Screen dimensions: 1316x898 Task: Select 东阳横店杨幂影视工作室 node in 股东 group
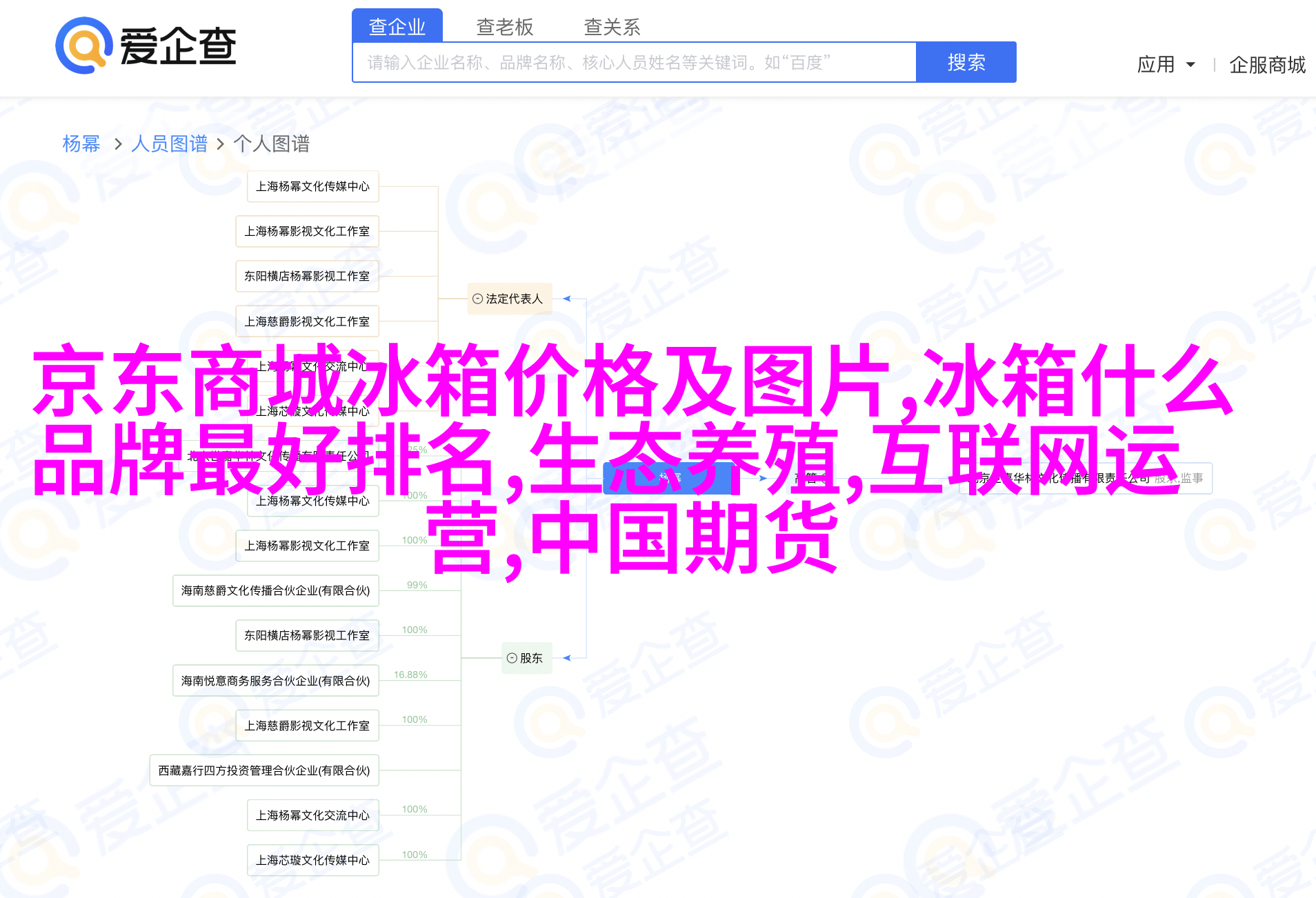(307, 635)
